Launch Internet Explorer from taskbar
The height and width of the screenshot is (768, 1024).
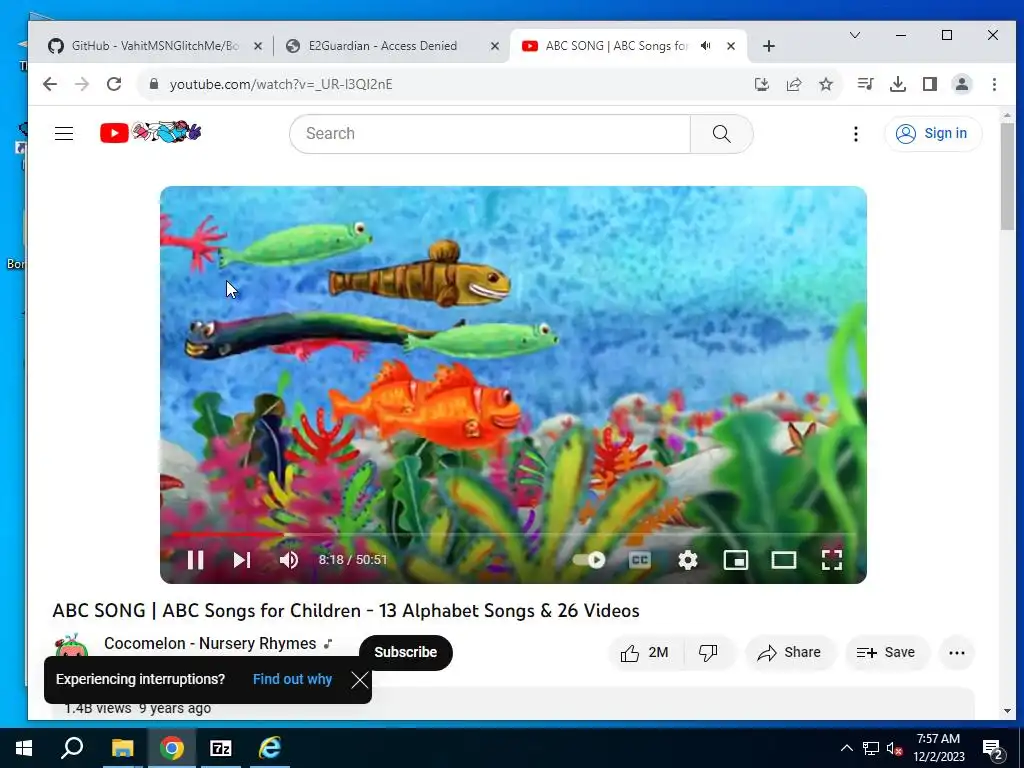(270, 748)
